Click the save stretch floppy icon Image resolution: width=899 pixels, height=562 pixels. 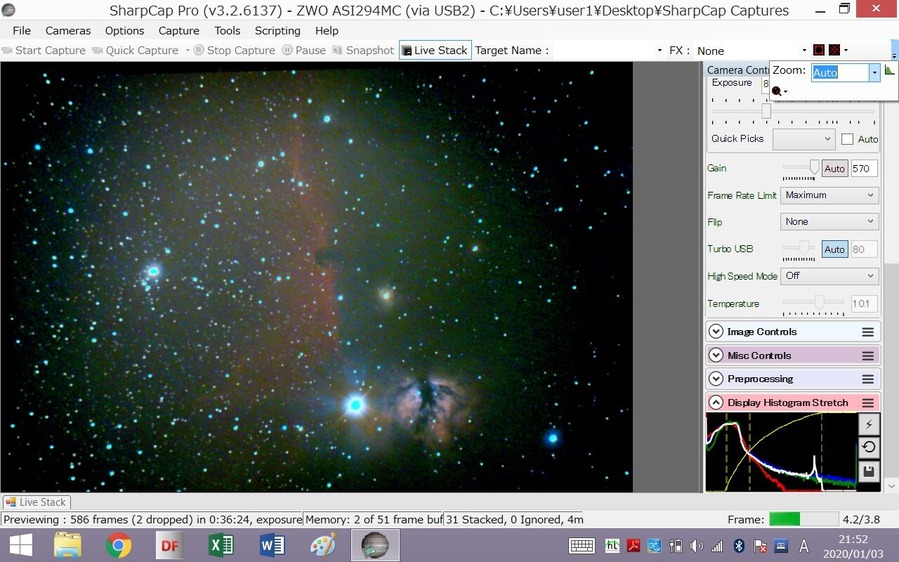pyautogui.click(x=869, y=471)
